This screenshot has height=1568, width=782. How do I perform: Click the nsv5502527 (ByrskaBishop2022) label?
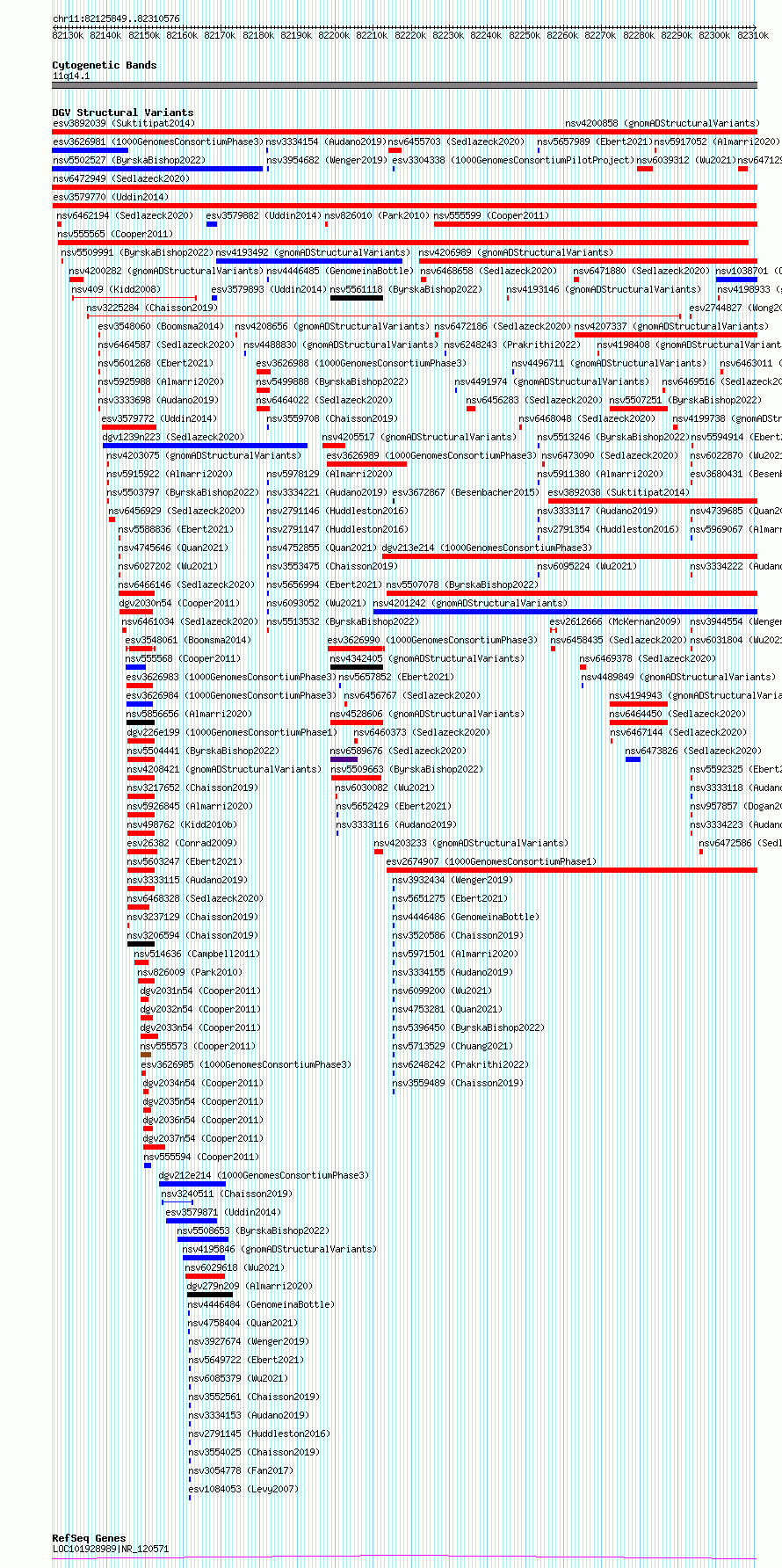pyautogui.click(x=129, y=161)
